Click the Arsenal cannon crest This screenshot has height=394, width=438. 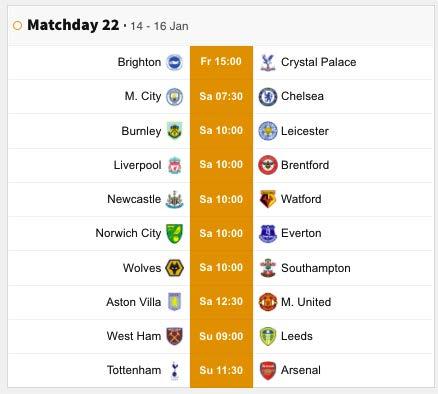point(268,370)
